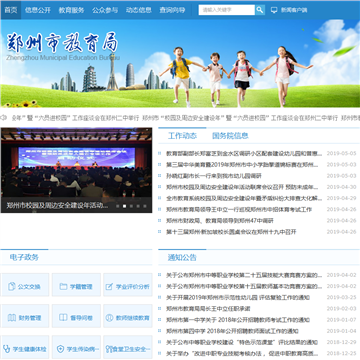Click the date 2019-03-25
This screenshot has width=360, height=360.
341,297
